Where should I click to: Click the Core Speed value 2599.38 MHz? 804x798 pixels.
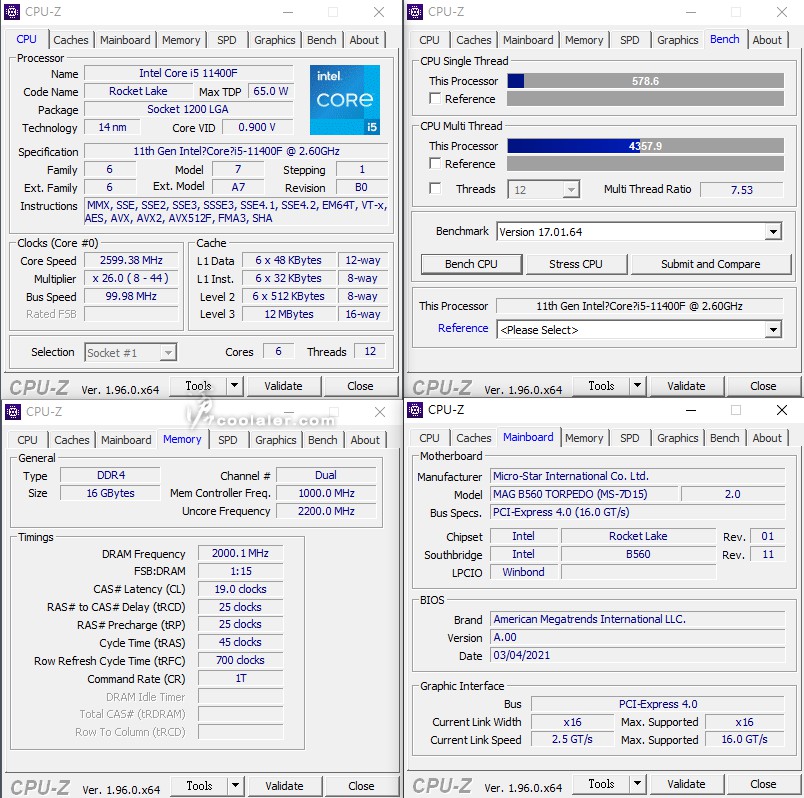(131, 260)
